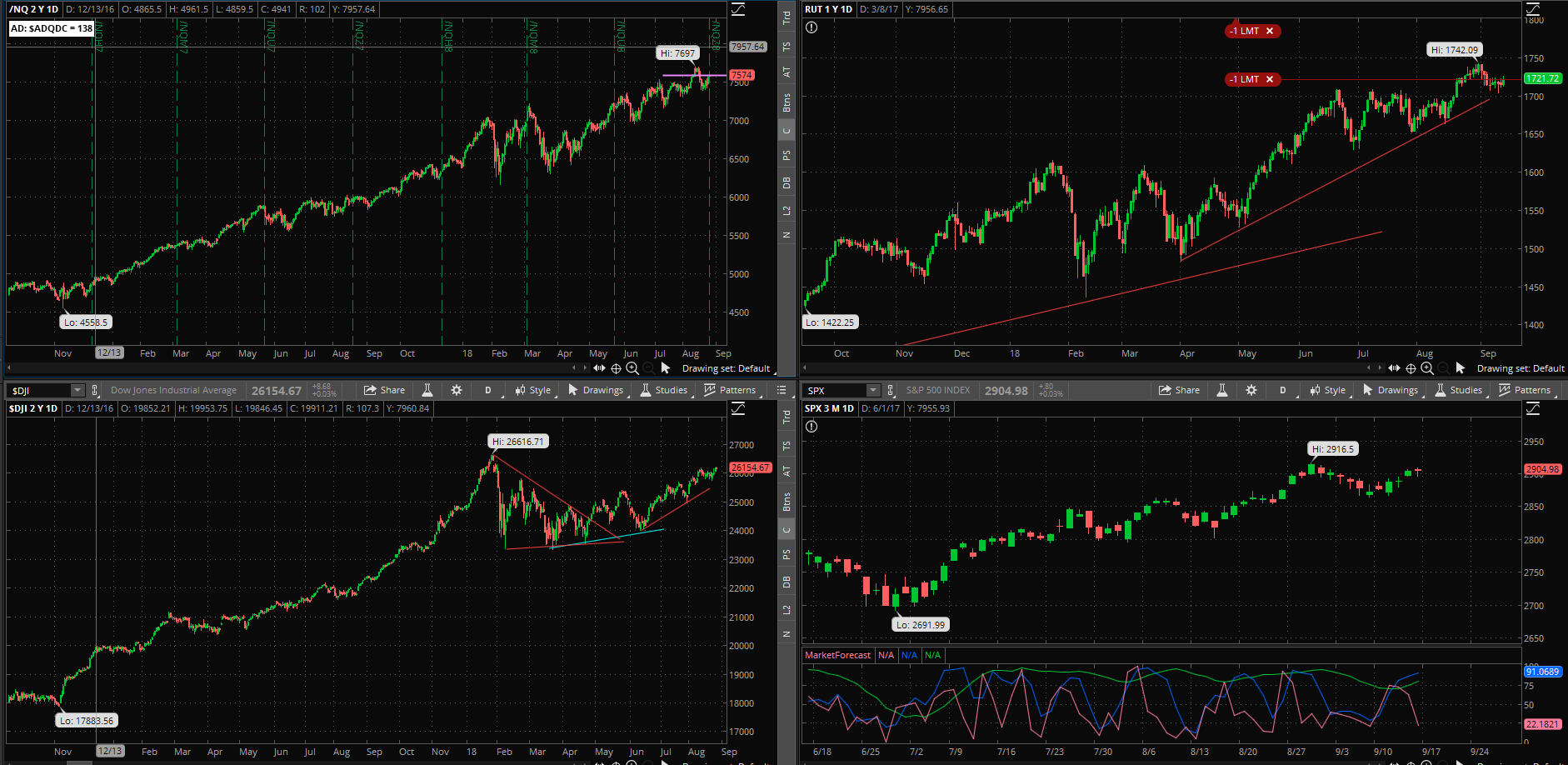The width and height of the screenshot is (1568, 765).
Task: Open the D timeframe menu on SPX chart
Action: pos(1283,390)
